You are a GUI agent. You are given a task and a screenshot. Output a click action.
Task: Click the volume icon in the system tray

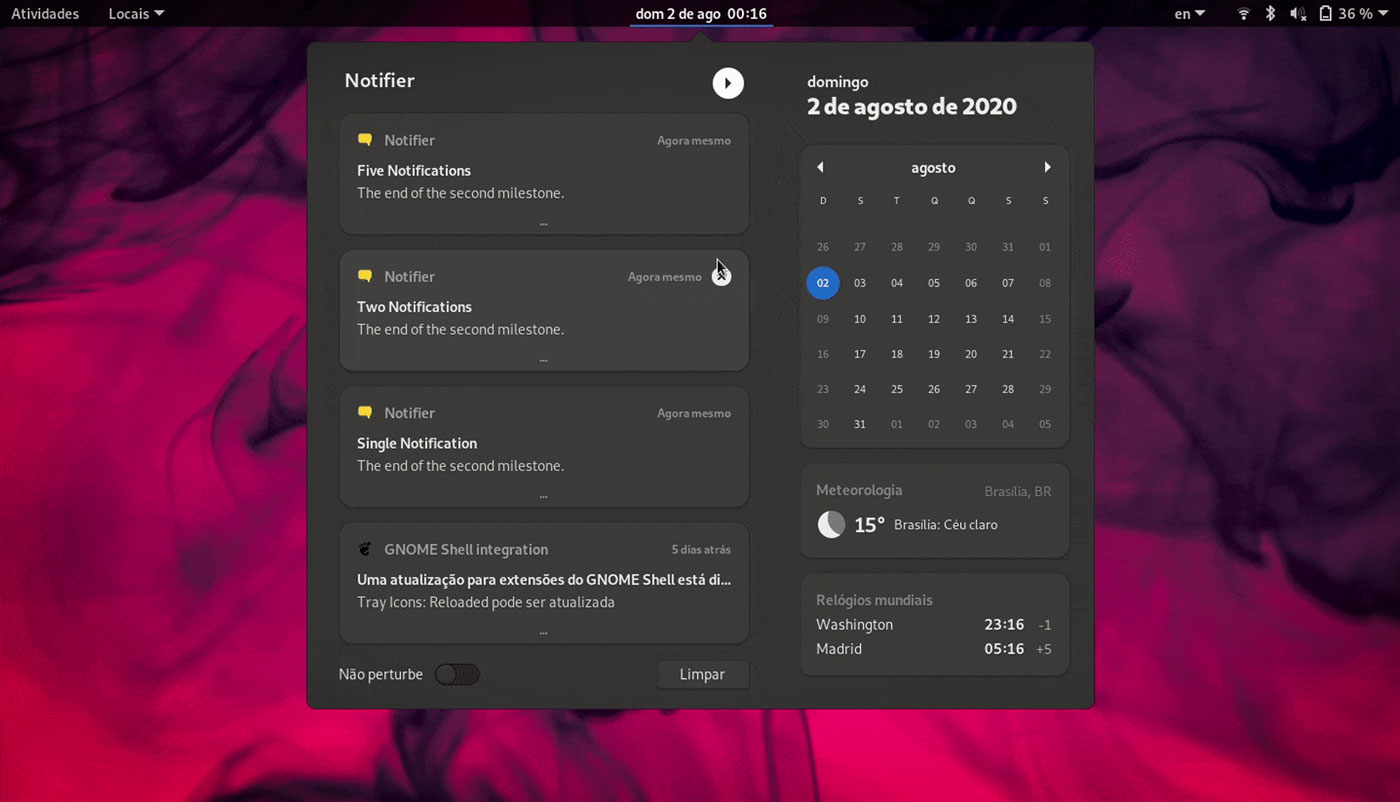click(1297, 13)
